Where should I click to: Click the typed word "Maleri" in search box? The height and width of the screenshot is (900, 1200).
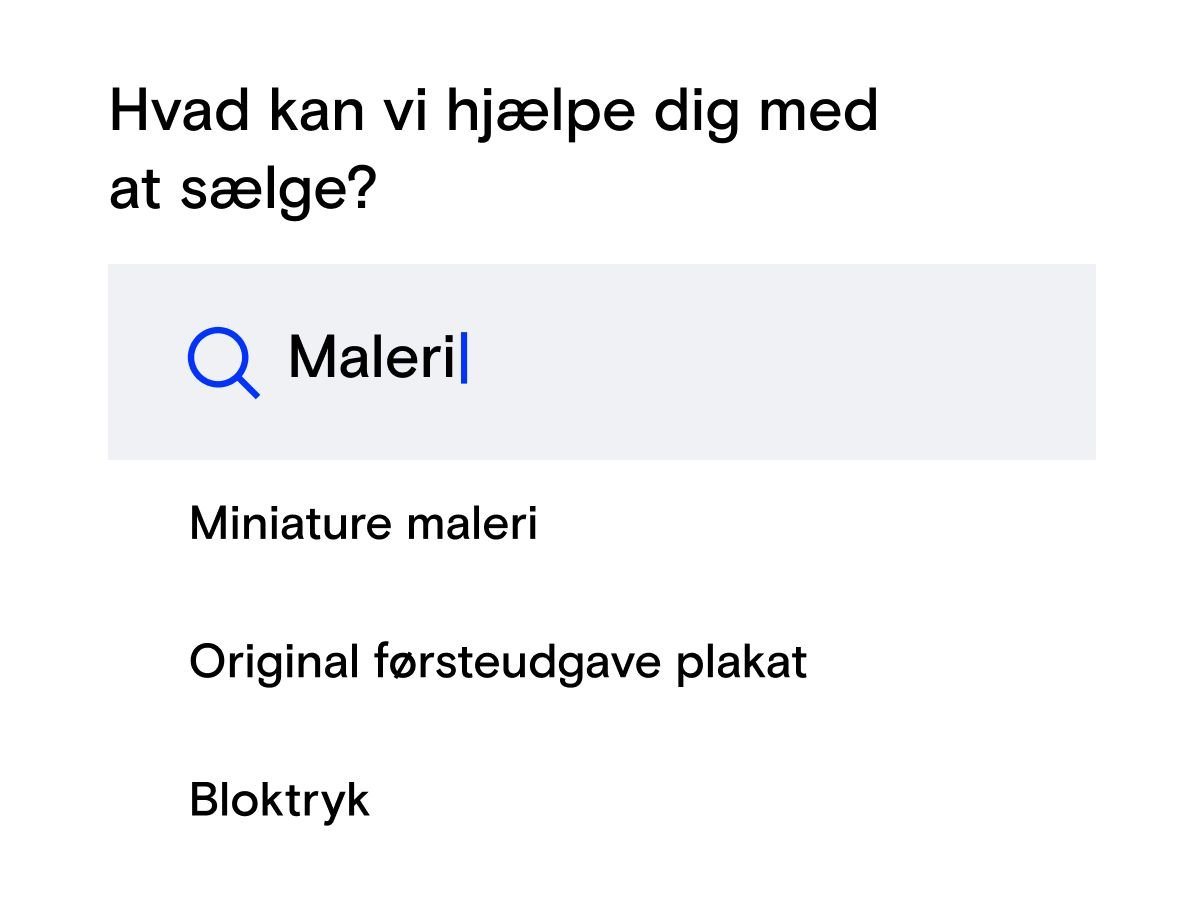pyautogui.click(x=371, y=357)
